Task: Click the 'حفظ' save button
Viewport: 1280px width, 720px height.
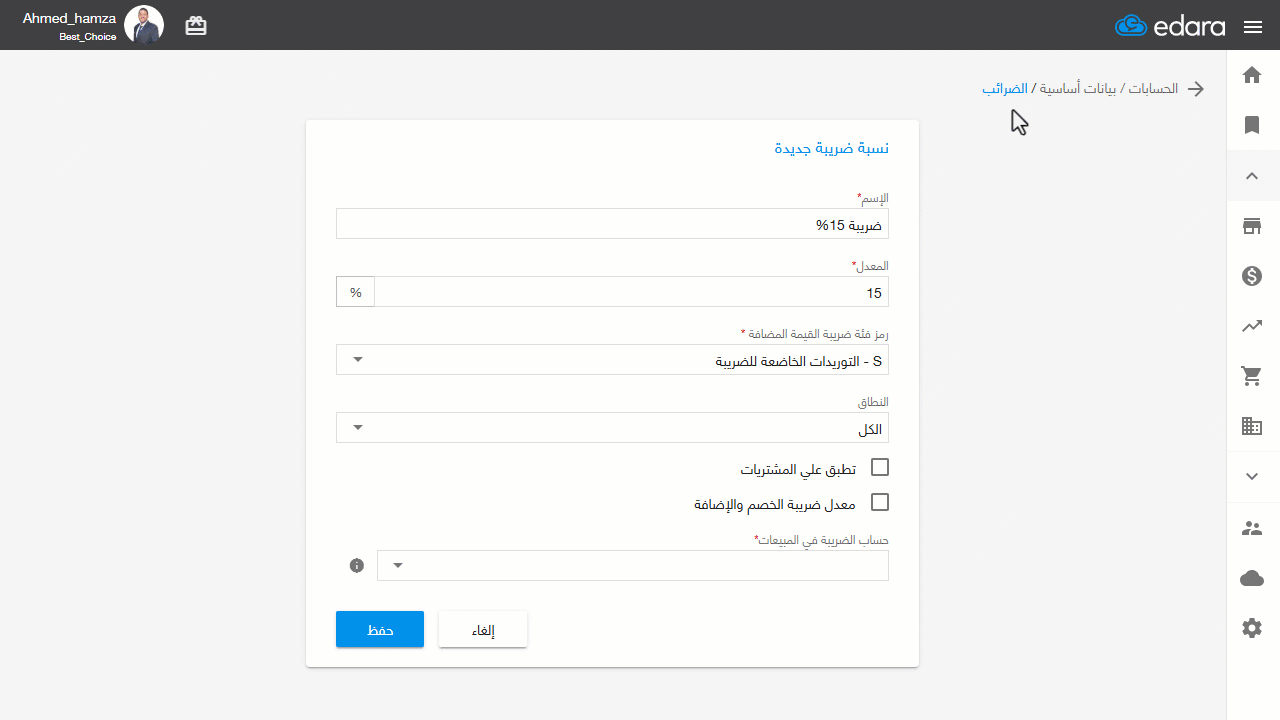Action: (380, 629)
